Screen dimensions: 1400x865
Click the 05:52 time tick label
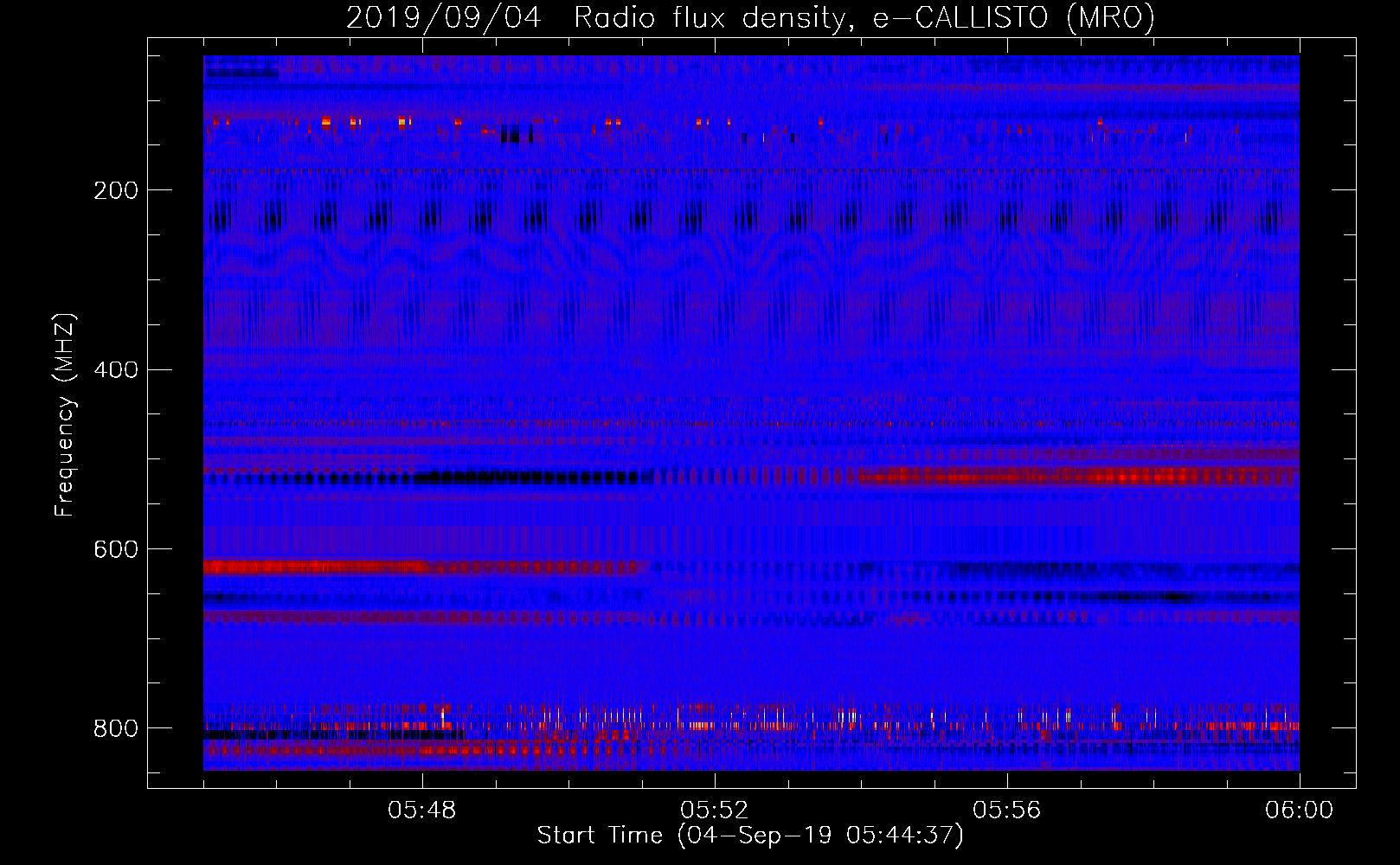715,811
